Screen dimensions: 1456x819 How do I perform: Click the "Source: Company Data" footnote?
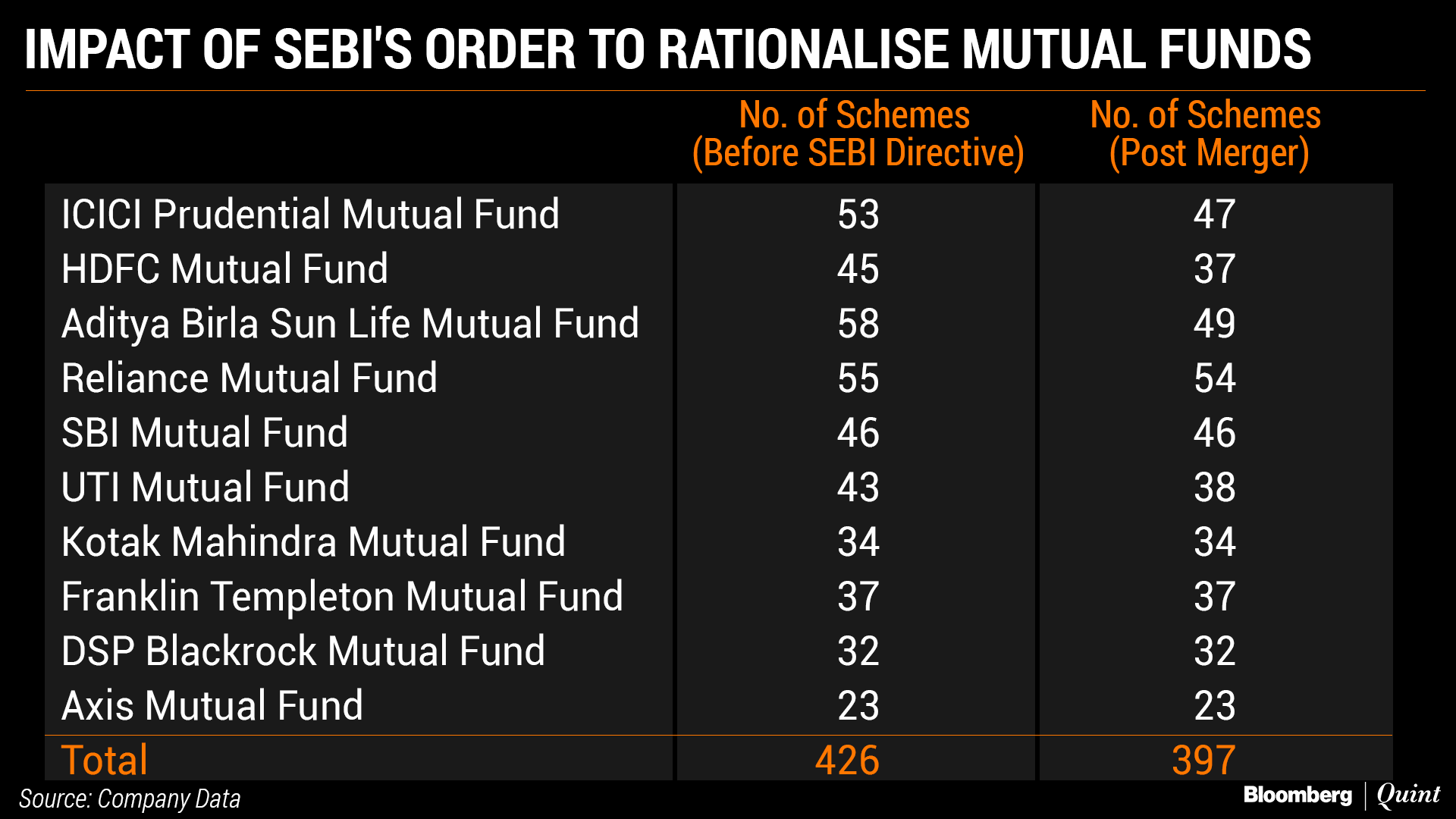130,799
